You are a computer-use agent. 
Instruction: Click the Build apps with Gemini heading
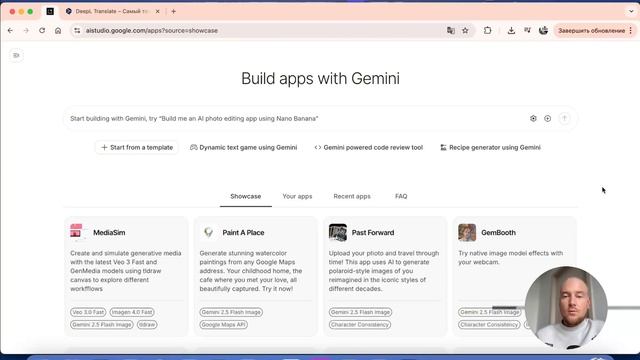pyautogui.click(x=320, y=78)
